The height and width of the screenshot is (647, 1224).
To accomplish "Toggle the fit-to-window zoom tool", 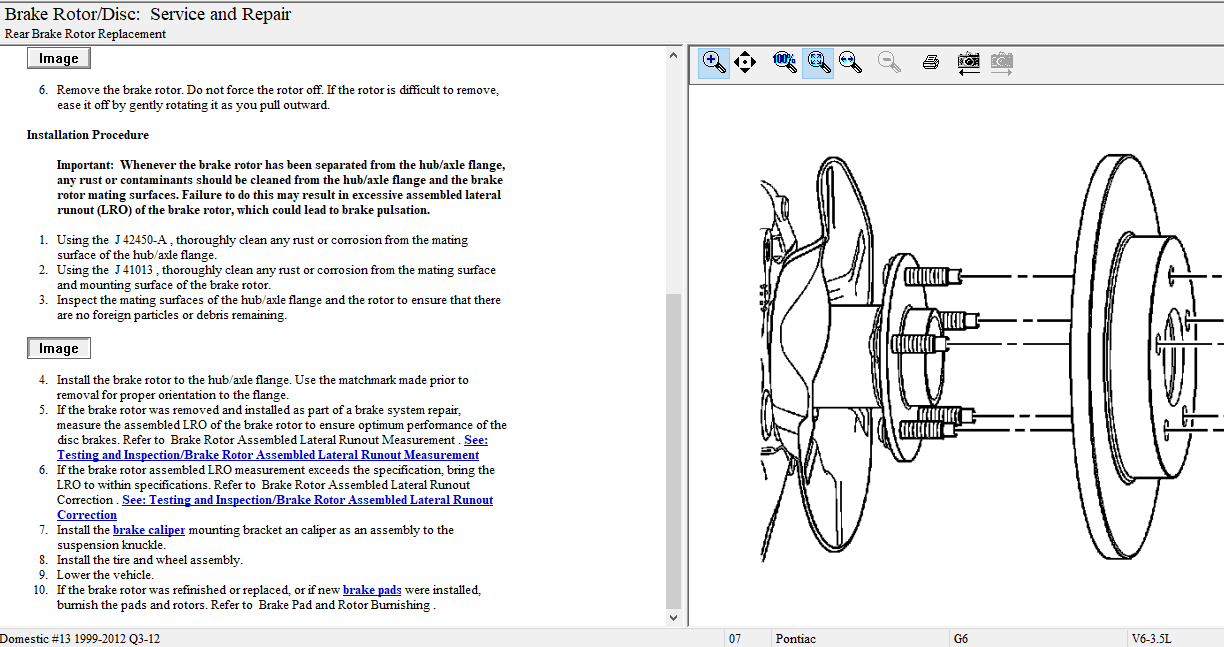I will tap(818, 63).
